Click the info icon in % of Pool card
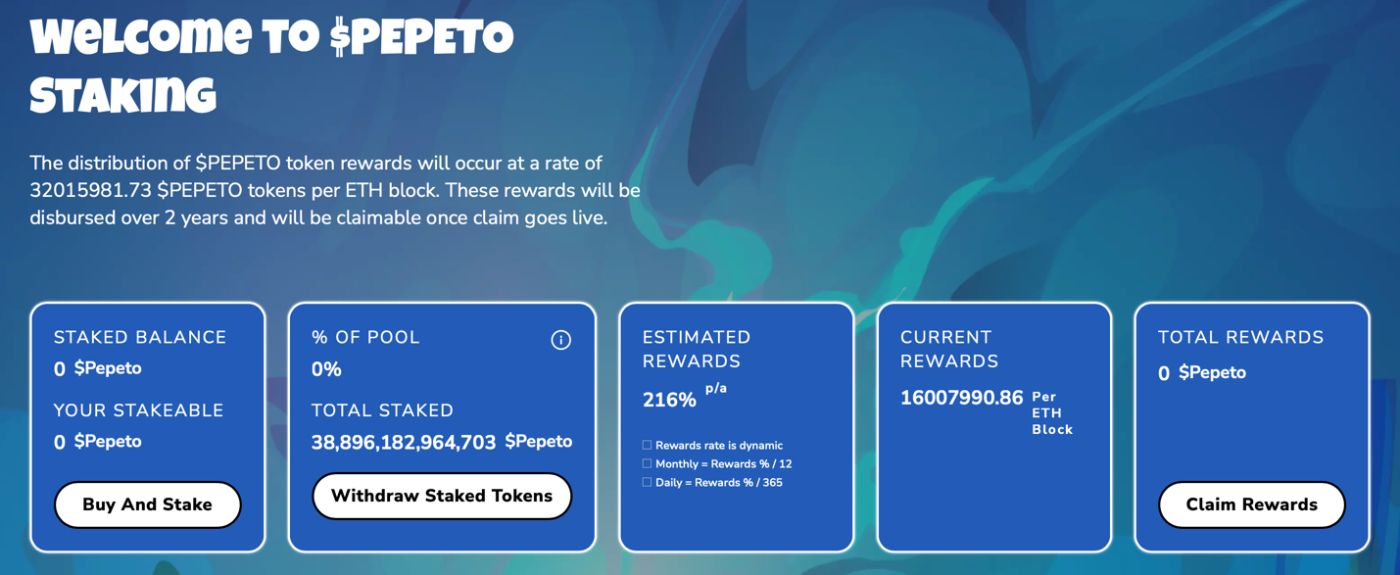Viewport: 1400px width, 575px height. 561,340
